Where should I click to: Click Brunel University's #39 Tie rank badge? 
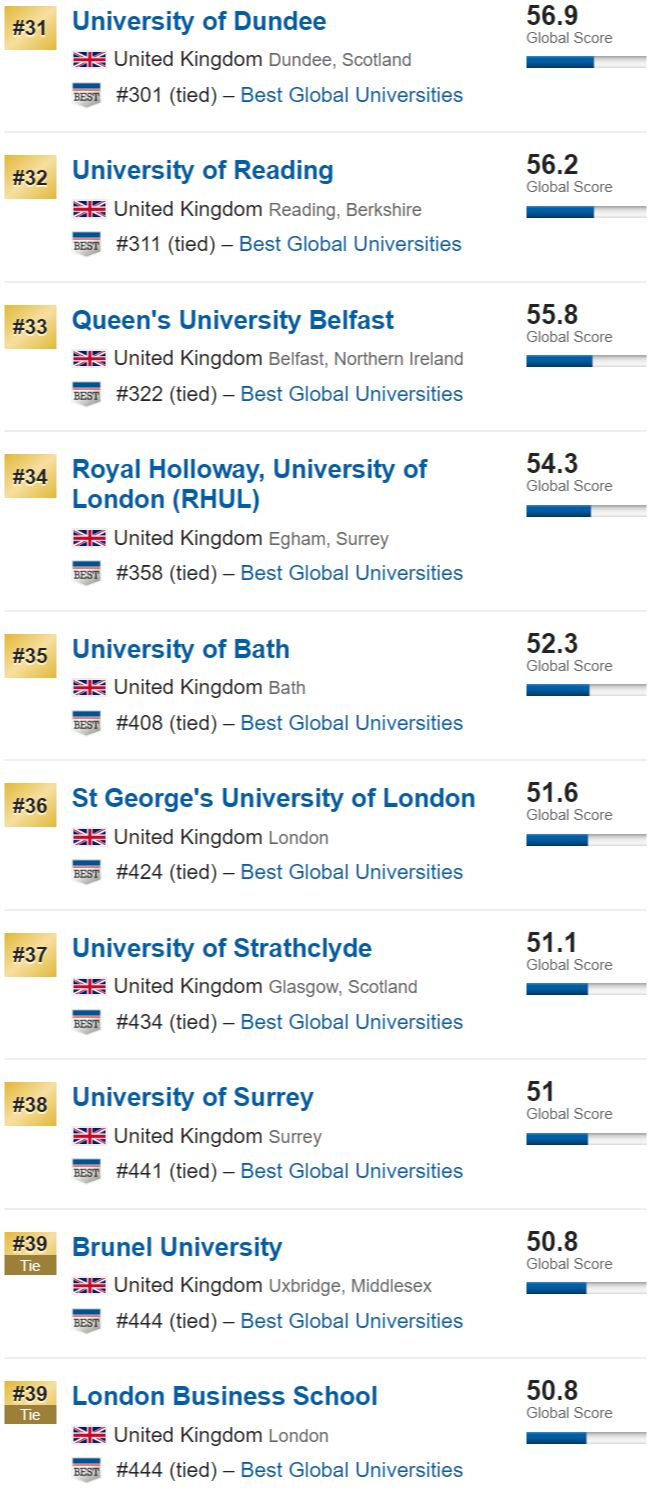pos(30,1254)
